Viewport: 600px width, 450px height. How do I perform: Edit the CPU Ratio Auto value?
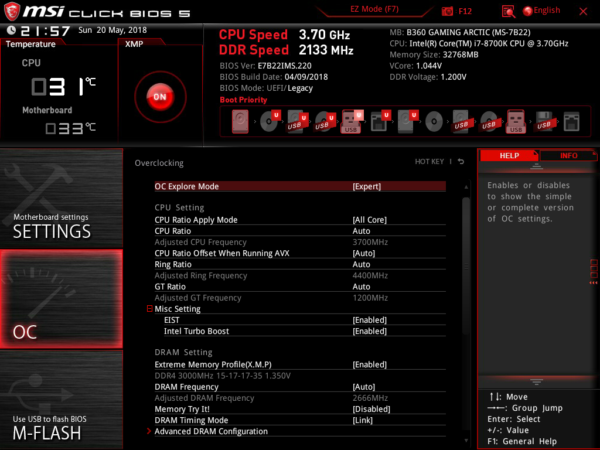[x=361, y=231]
